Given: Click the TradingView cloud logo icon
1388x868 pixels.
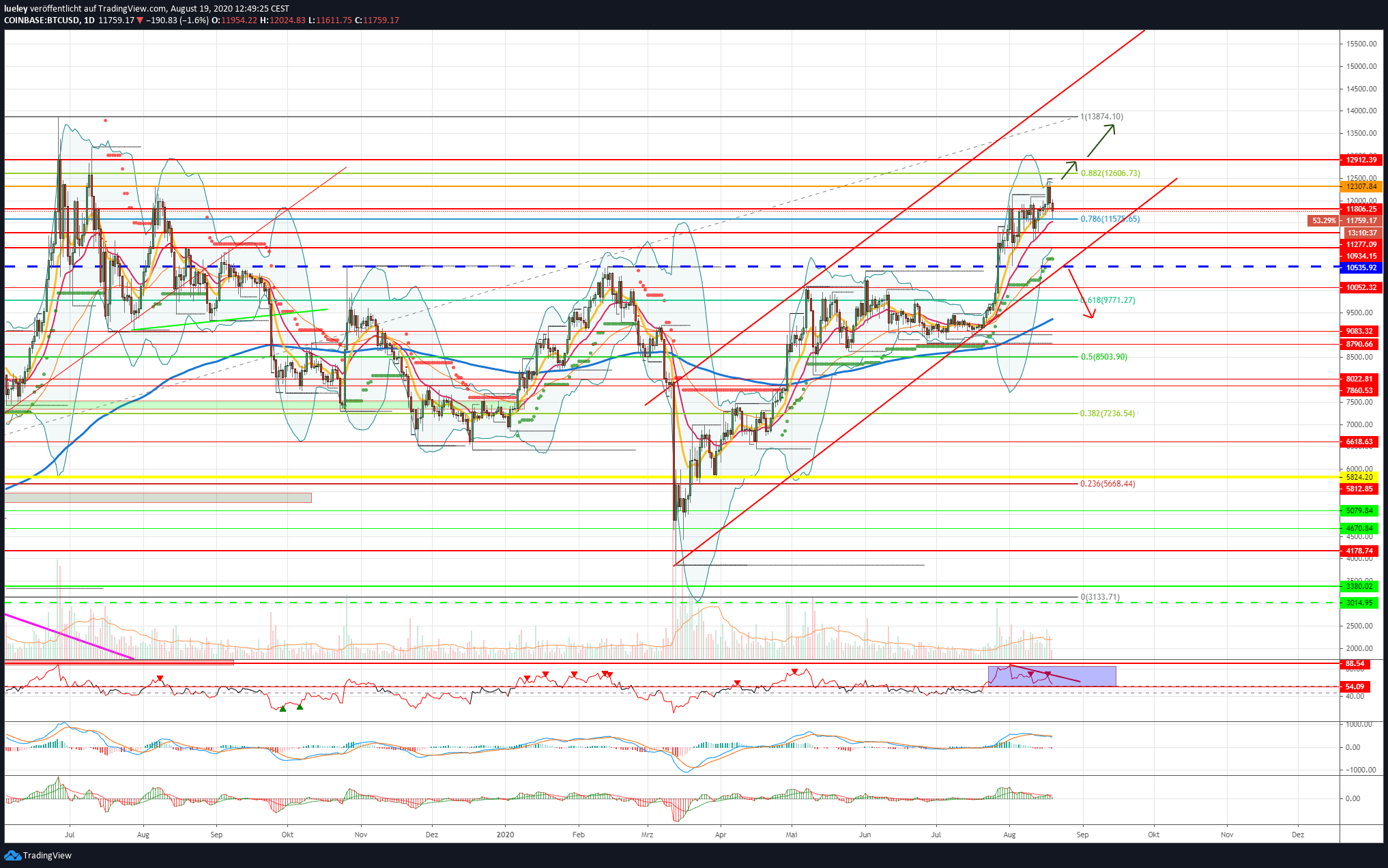Looking at the screenshot, I should [12, 856].
